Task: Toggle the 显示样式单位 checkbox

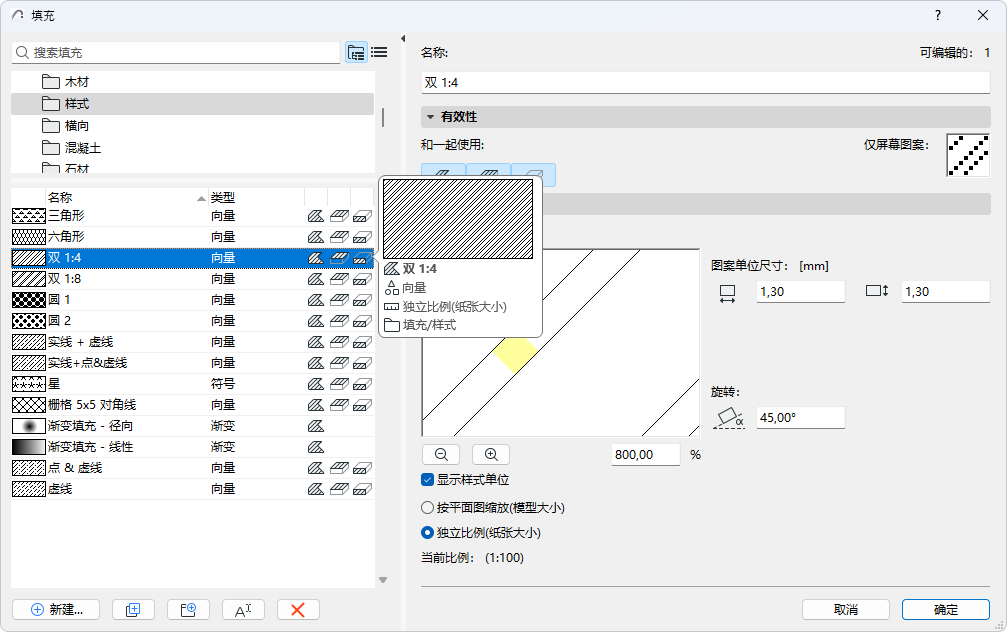Action: [428, 480]
